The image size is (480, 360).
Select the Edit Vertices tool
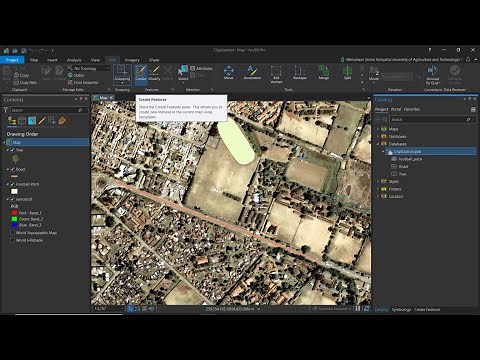point(276,74)
